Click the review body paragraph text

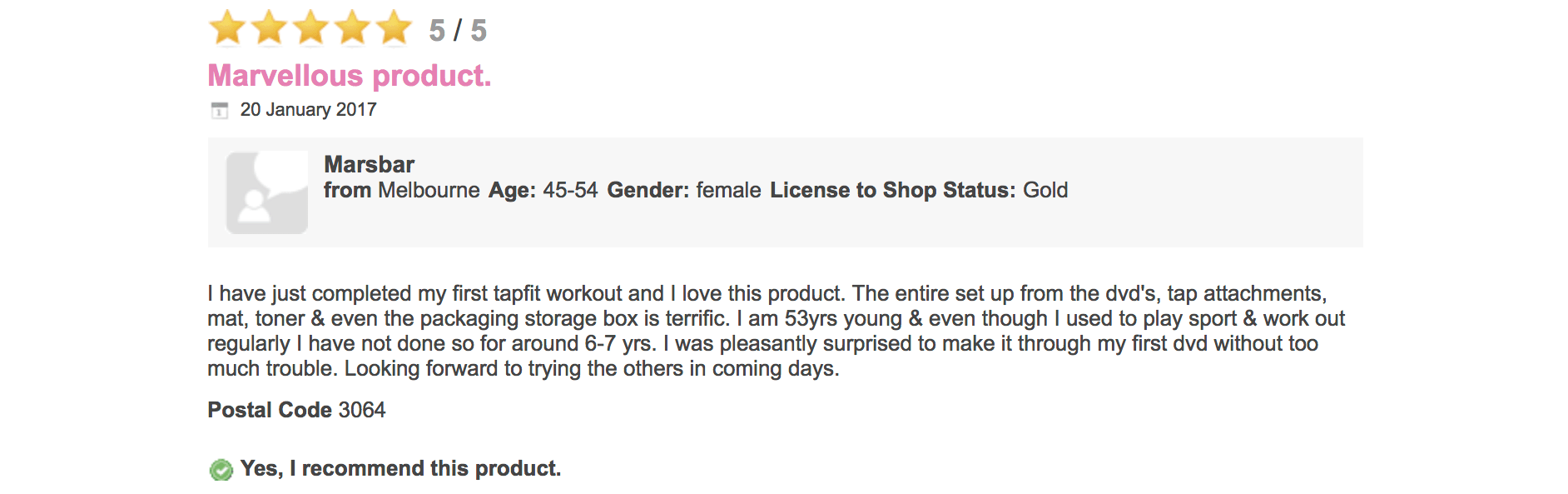[x=776, y=331]
